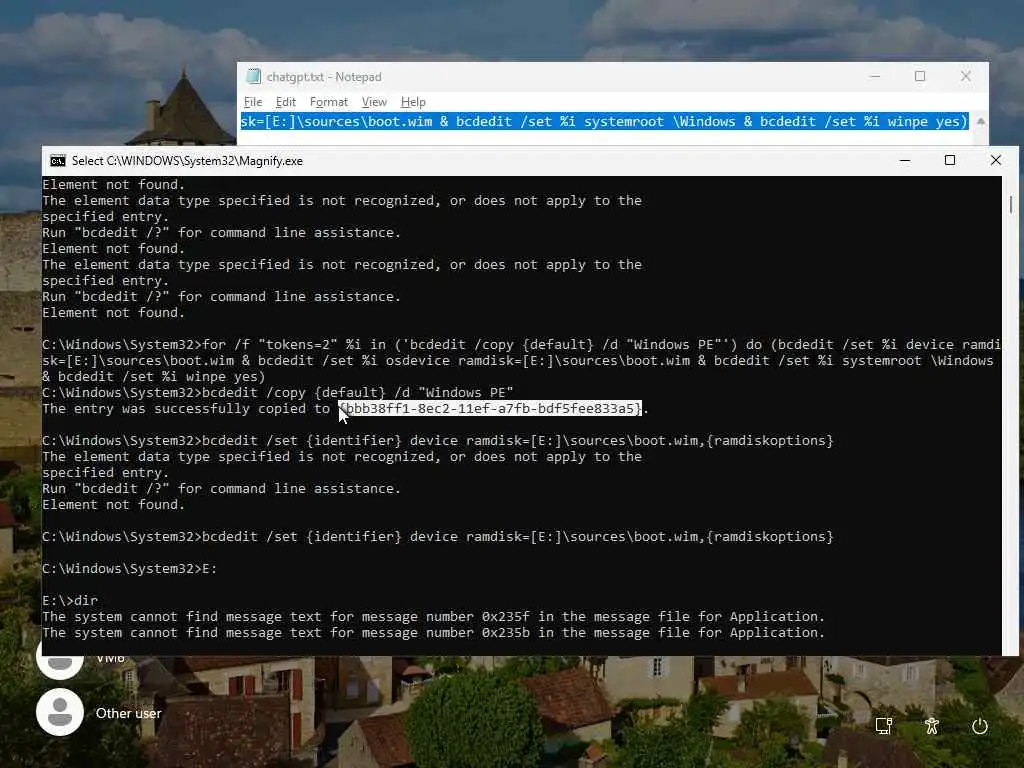The height and width of the screenshot is (768, 1024).
Task: Click the highlighted GUID bbb38ff1-8ec2-11ef-a7fb-bdf5fee833a5
Action: click(490, 409)
